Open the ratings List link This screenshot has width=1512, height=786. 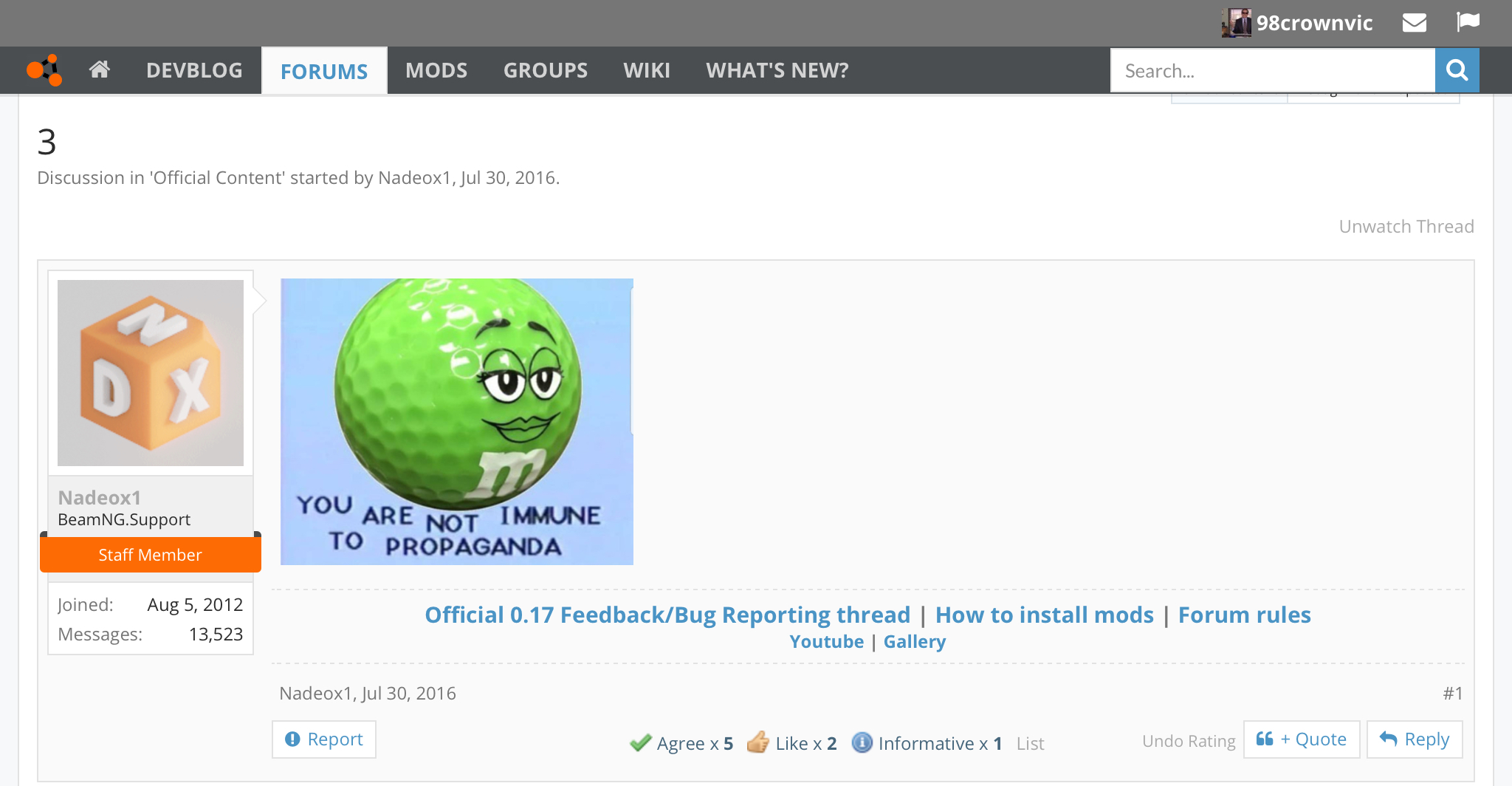pos(1030,743)
